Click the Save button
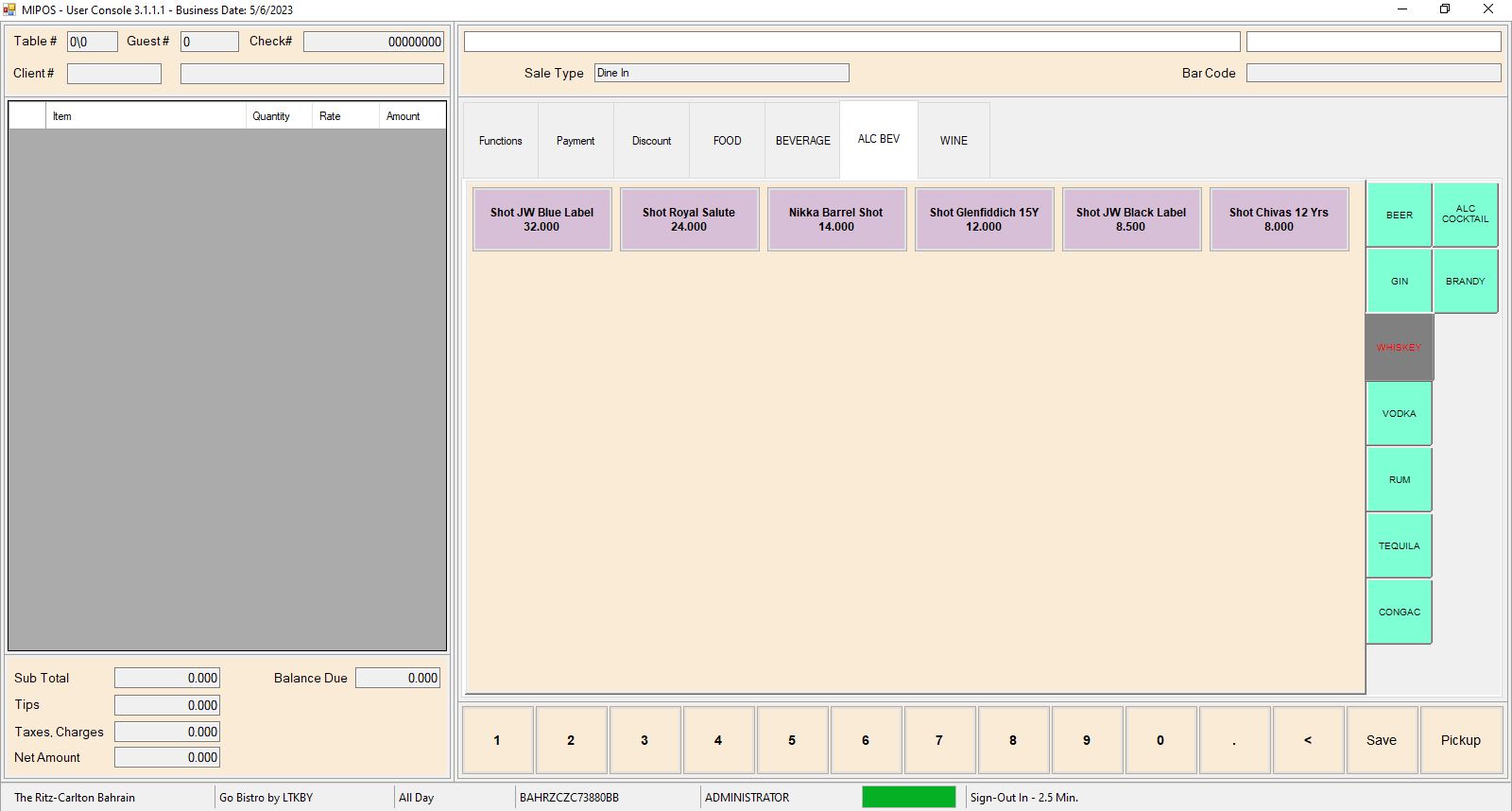1512x811 pixels. [x=1382, y=740]
